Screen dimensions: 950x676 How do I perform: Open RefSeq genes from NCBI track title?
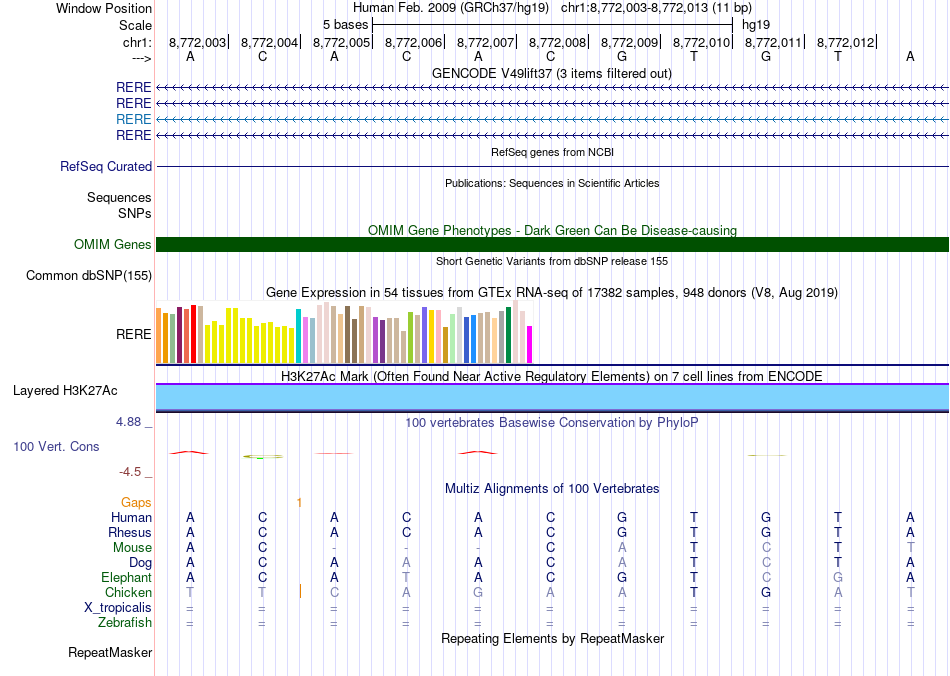(x=552, y=152)
